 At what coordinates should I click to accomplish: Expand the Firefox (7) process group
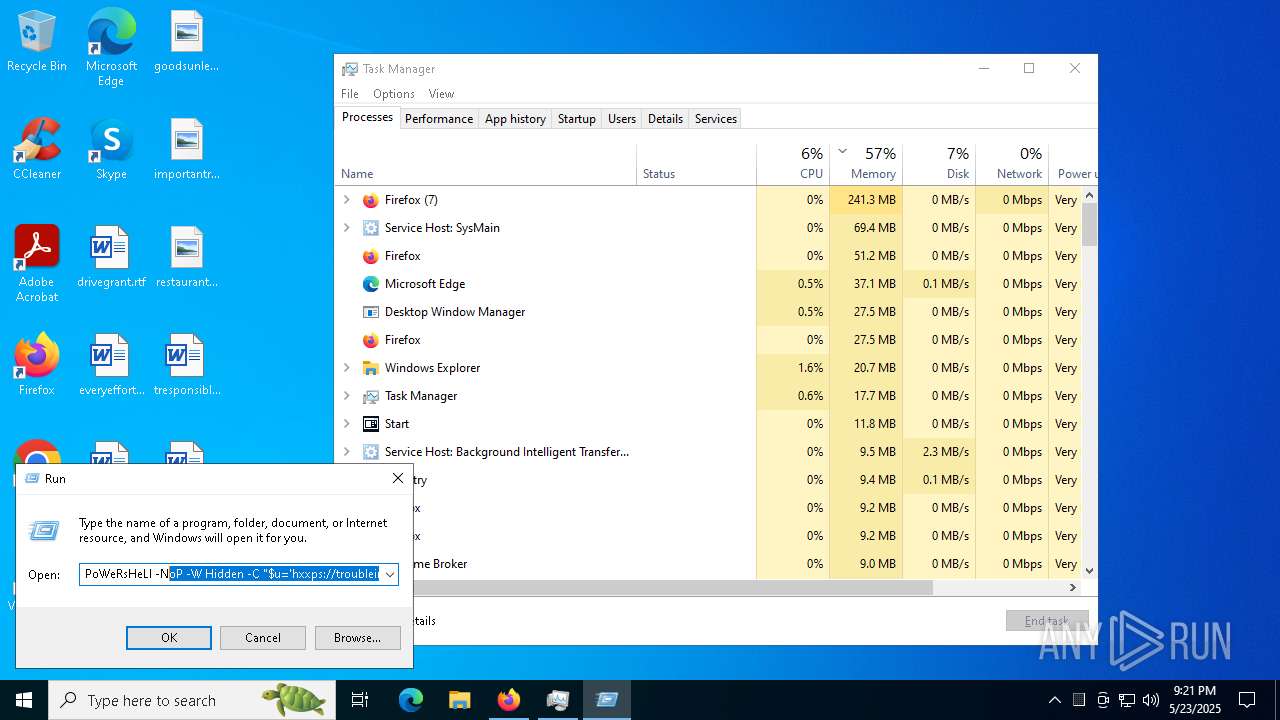(347, 200)
